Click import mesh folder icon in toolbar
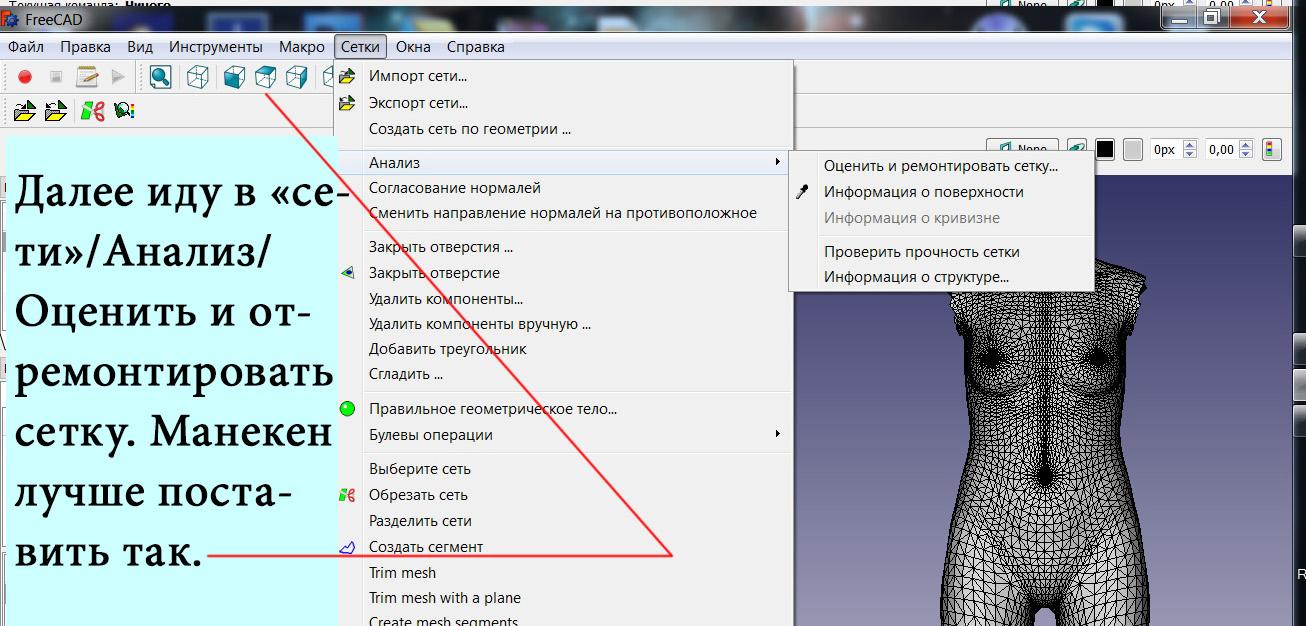The width and height of the screenshot is (1306, 626). point(26,111)
